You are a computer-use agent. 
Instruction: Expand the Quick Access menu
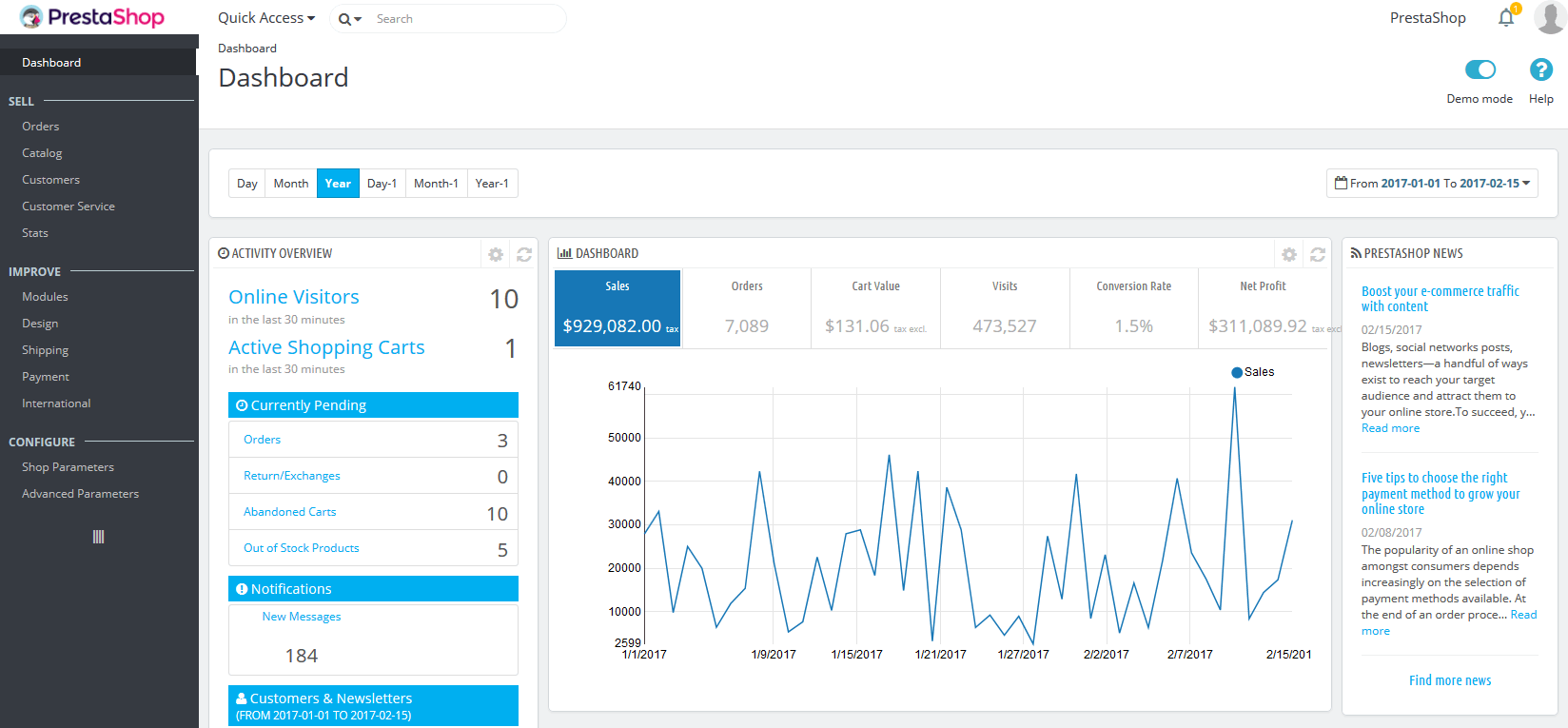[x=266, y=18]
